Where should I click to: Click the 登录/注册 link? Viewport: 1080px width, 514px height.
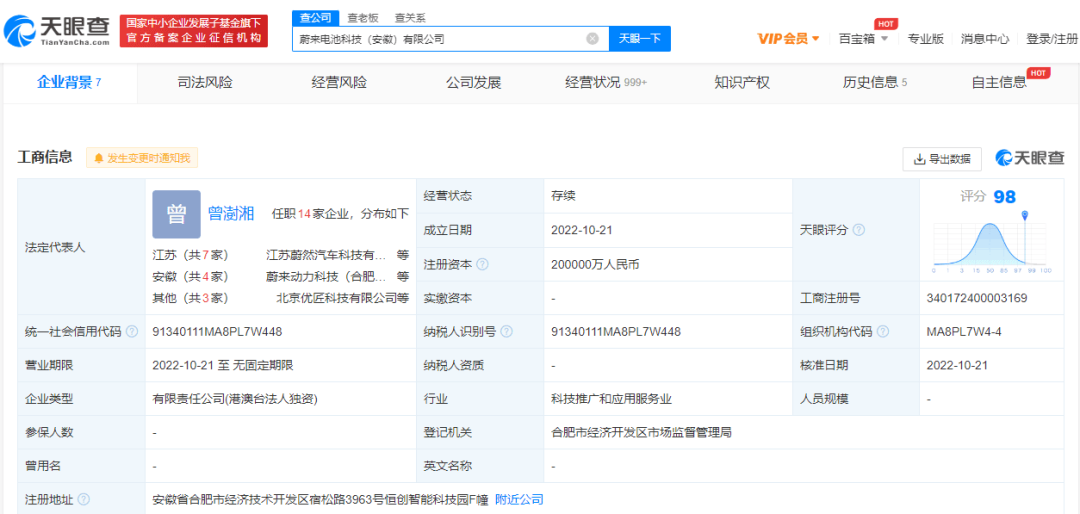tap(1052, 39)
